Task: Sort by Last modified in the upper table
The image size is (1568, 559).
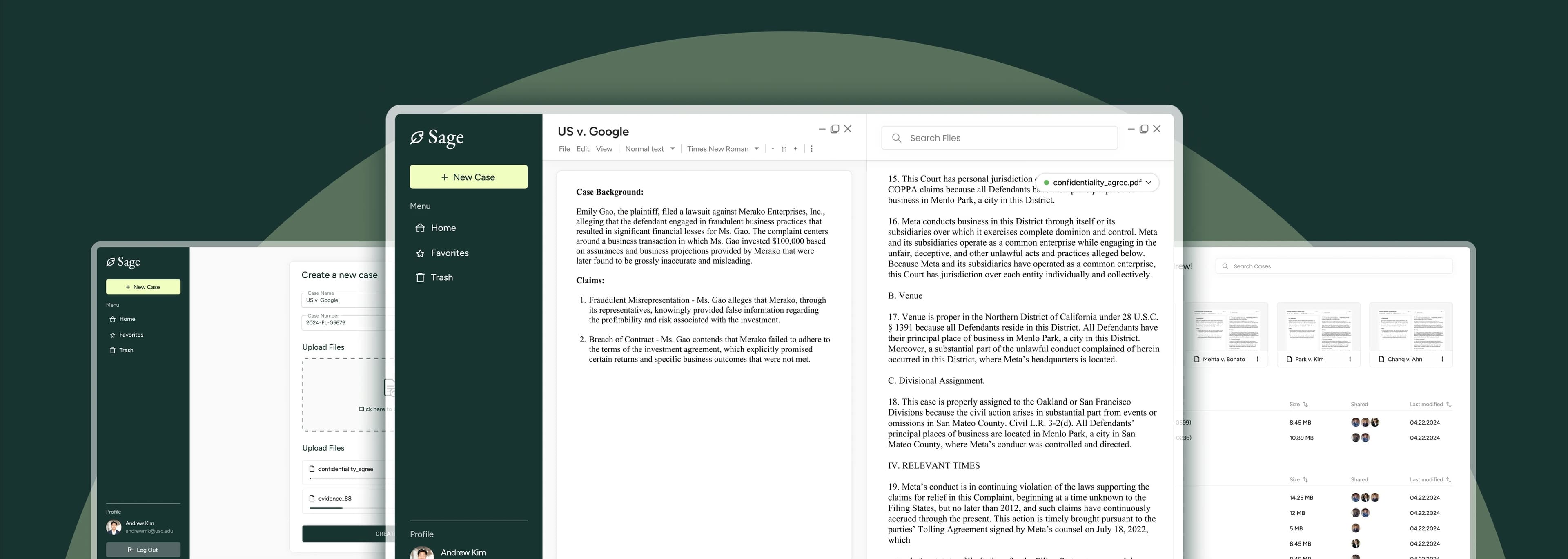Action: 1430,404
